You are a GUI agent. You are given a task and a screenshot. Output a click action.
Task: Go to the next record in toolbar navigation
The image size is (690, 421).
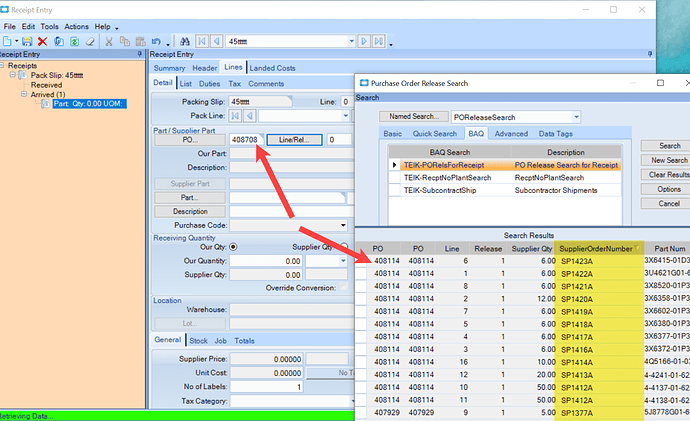point(364,41)
